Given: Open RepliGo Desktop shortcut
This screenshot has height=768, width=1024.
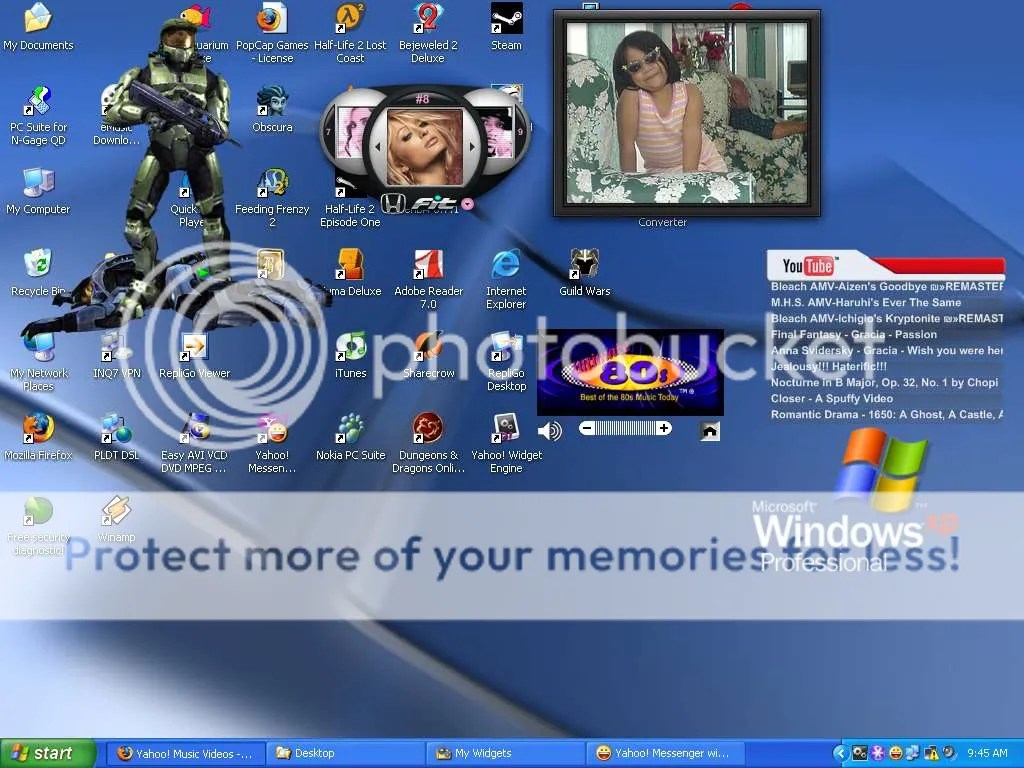Looking at the screenshot, I should pyautogui.click(x=506, y=361).
